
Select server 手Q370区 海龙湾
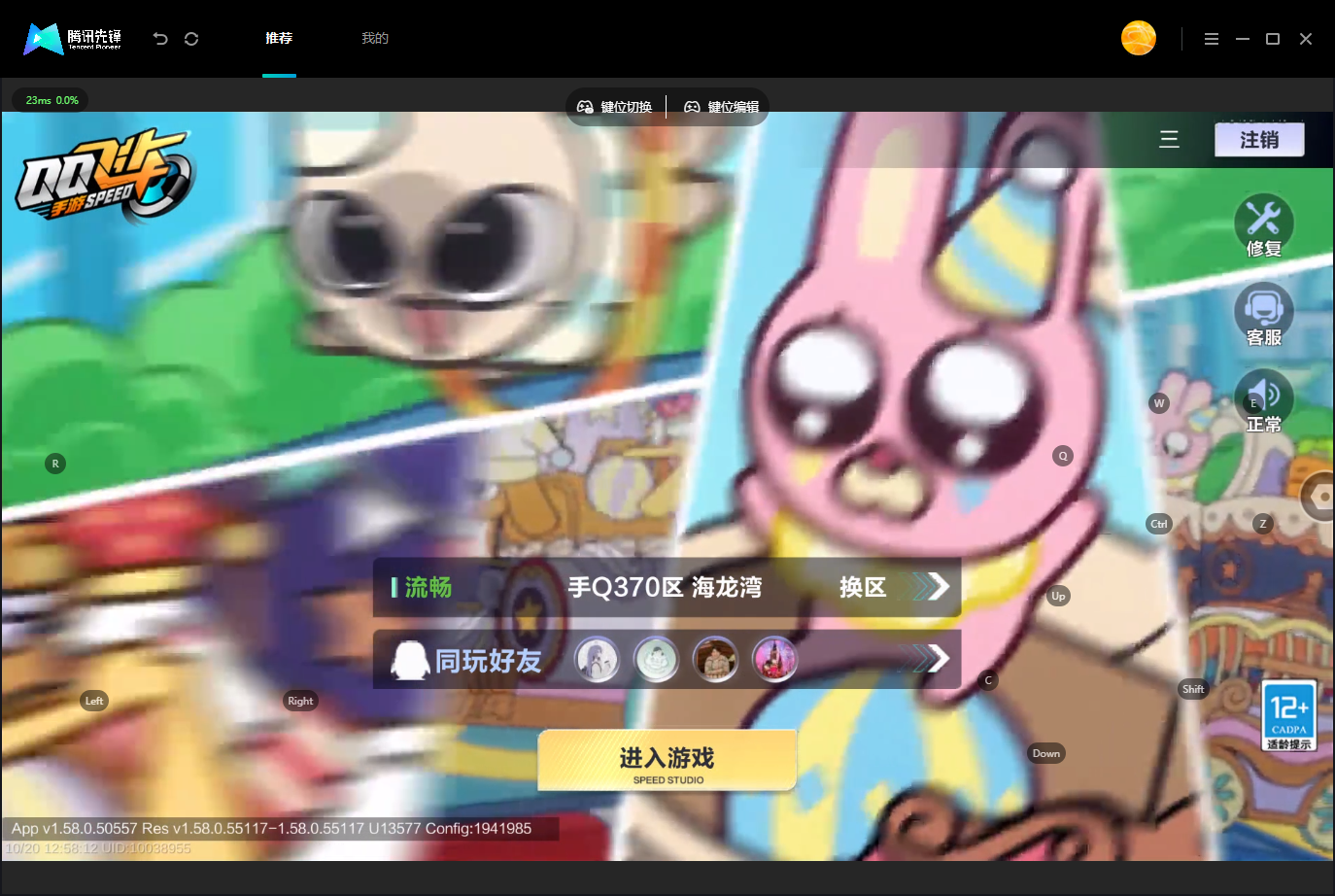tap(665, 587)
